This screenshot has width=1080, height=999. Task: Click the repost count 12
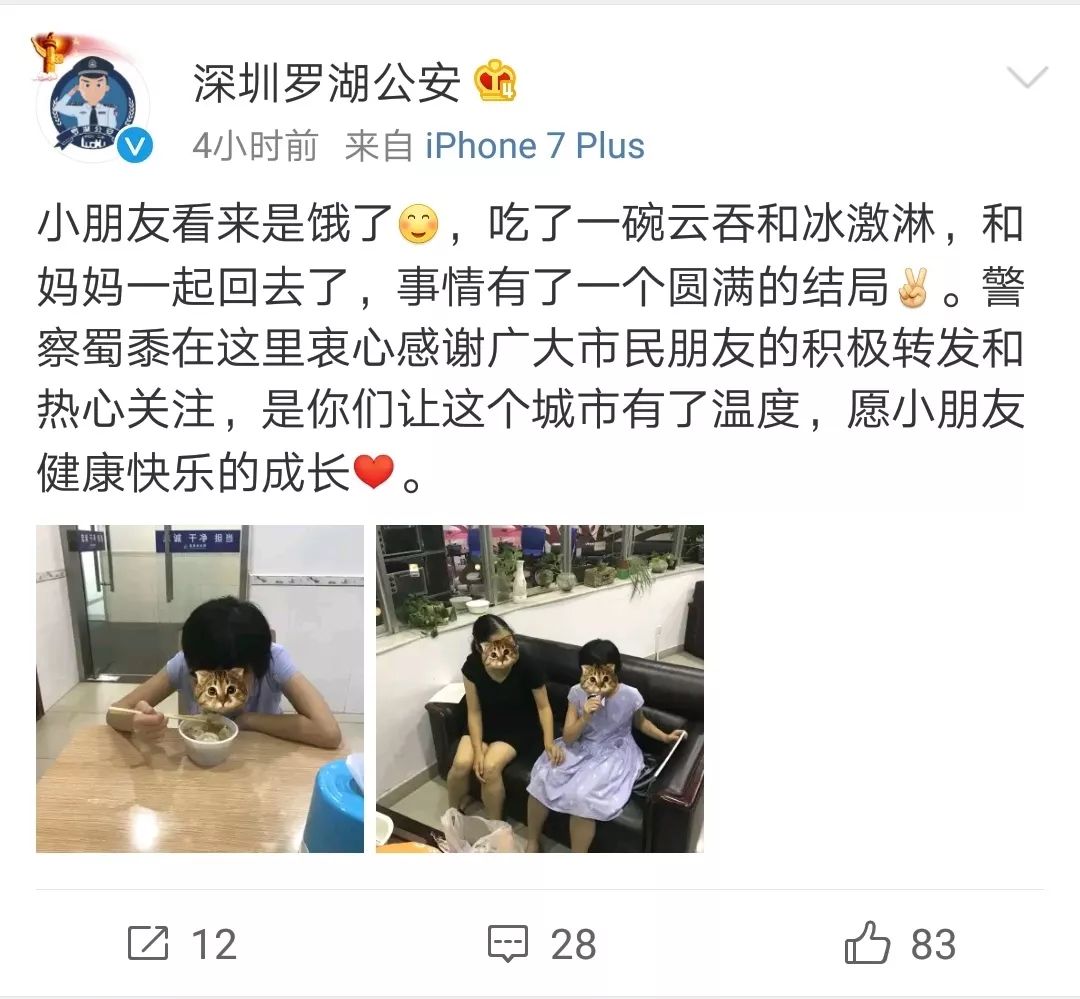214,945
